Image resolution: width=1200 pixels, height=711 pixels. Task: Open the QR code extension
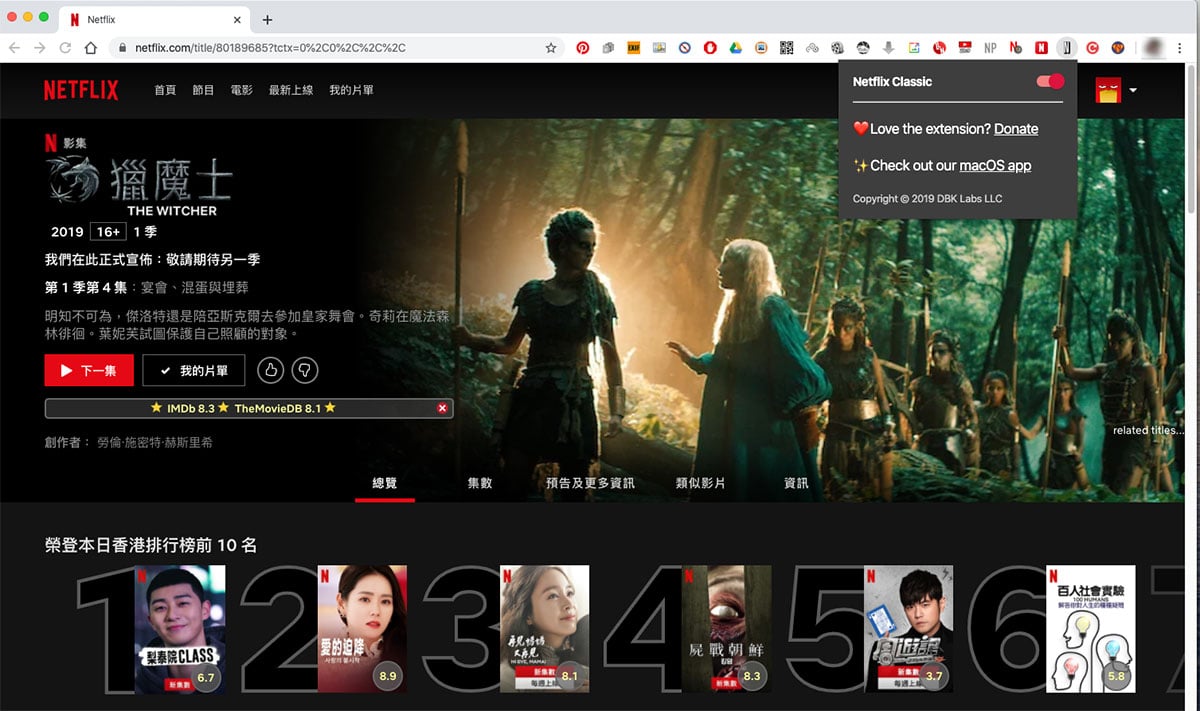pyautogui.click(x=786, y=47)
